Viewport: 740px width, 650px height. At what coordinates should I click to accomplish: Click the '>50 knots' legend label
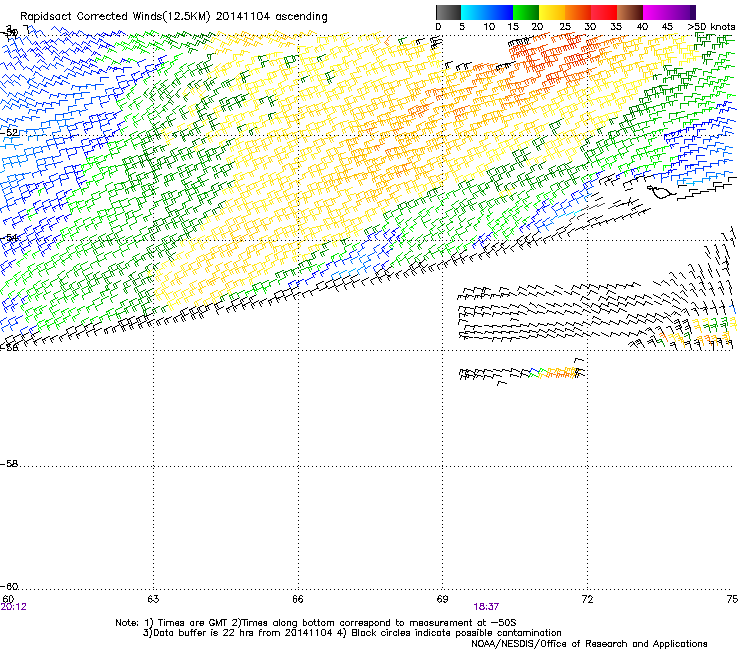(x=711, y=27)
